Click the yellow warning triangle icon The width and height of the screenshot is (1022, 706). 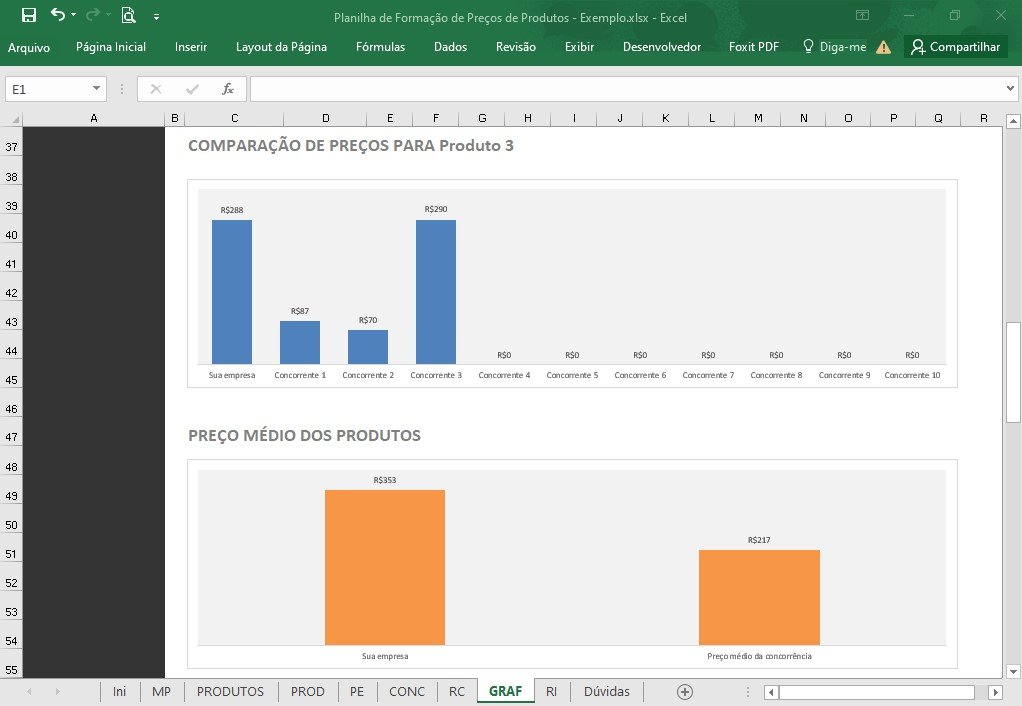click(883, 47)
